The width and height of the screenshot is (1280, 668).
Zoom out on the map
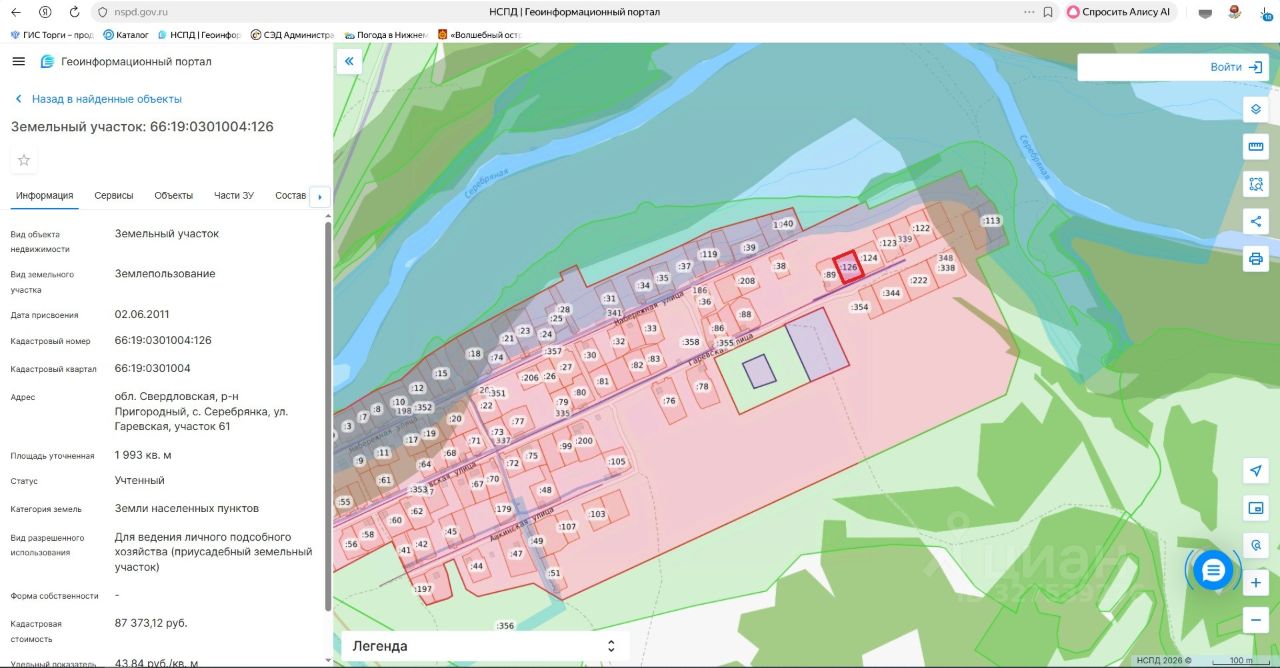(1256, 620)
